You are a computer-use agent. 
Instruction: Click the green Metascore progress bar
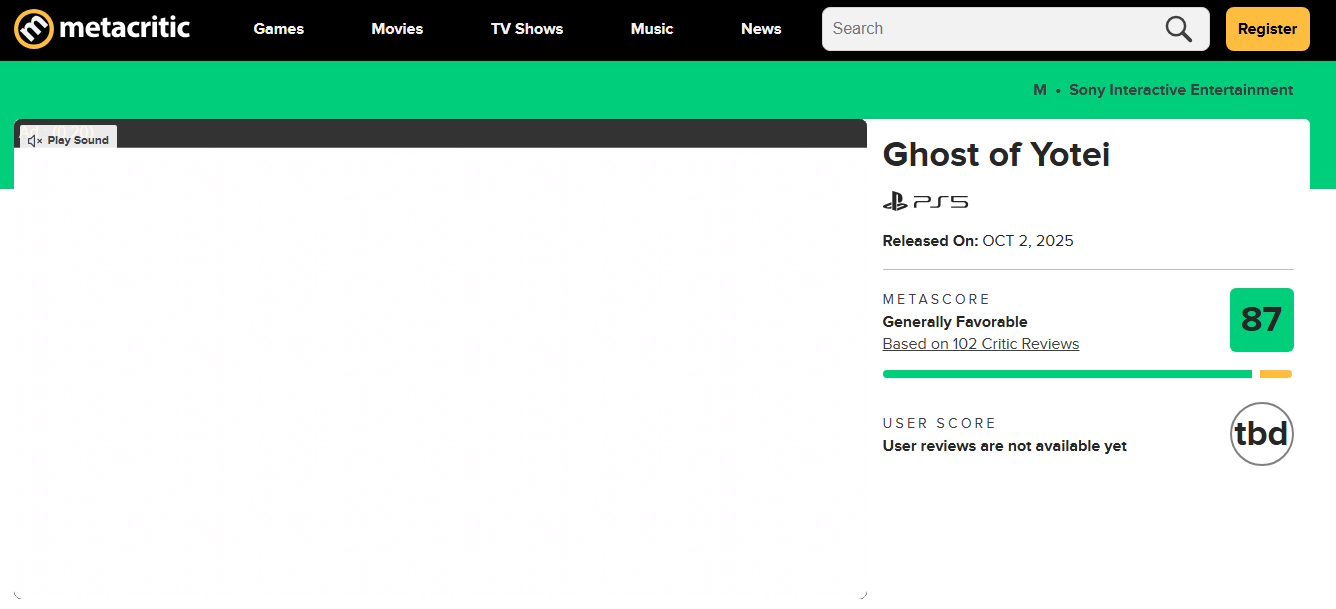coord(1065,373)
